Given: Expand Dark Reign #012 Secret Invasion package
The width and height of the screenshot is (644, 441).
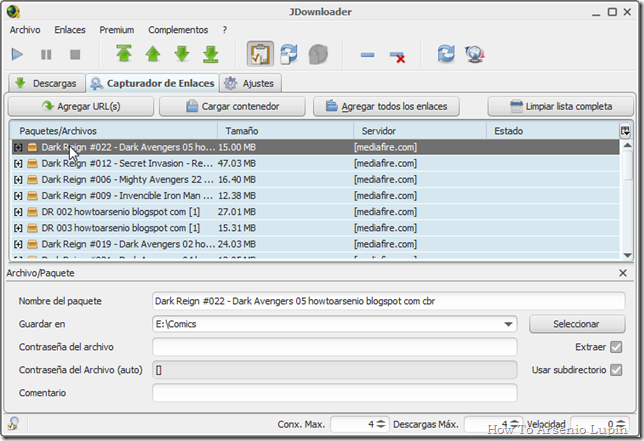Looking at the screenshot, I should point(18,163).
